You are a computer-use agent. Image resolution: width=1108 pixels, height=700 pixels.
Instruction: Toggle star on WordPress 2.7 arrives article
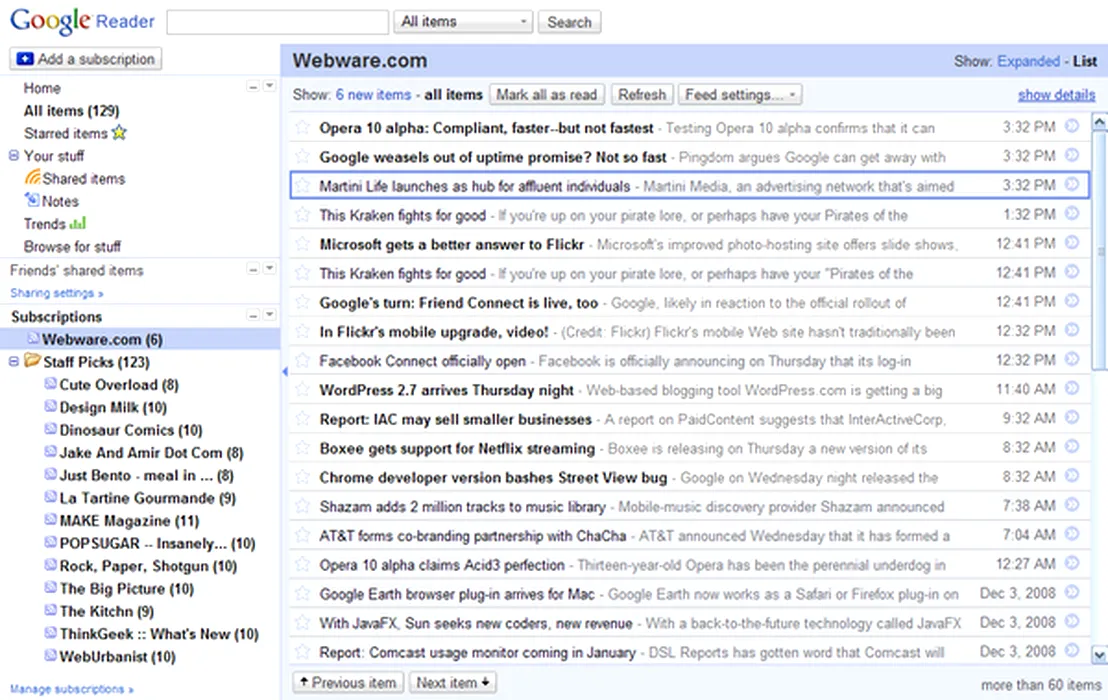pos(303,390)
